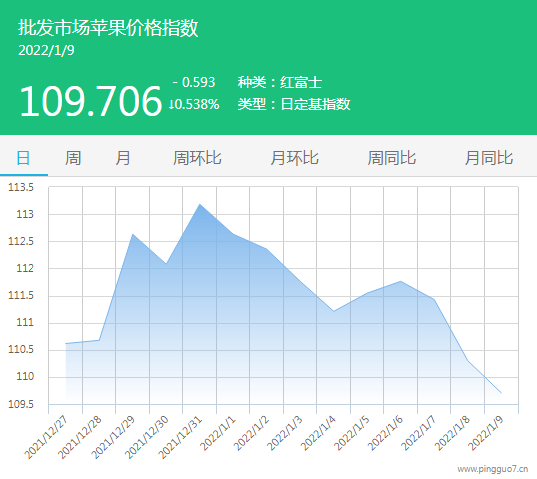537x479 pixels.
Task: Click the chart data point for 2022/1/9
Action: tap(501, 393)
